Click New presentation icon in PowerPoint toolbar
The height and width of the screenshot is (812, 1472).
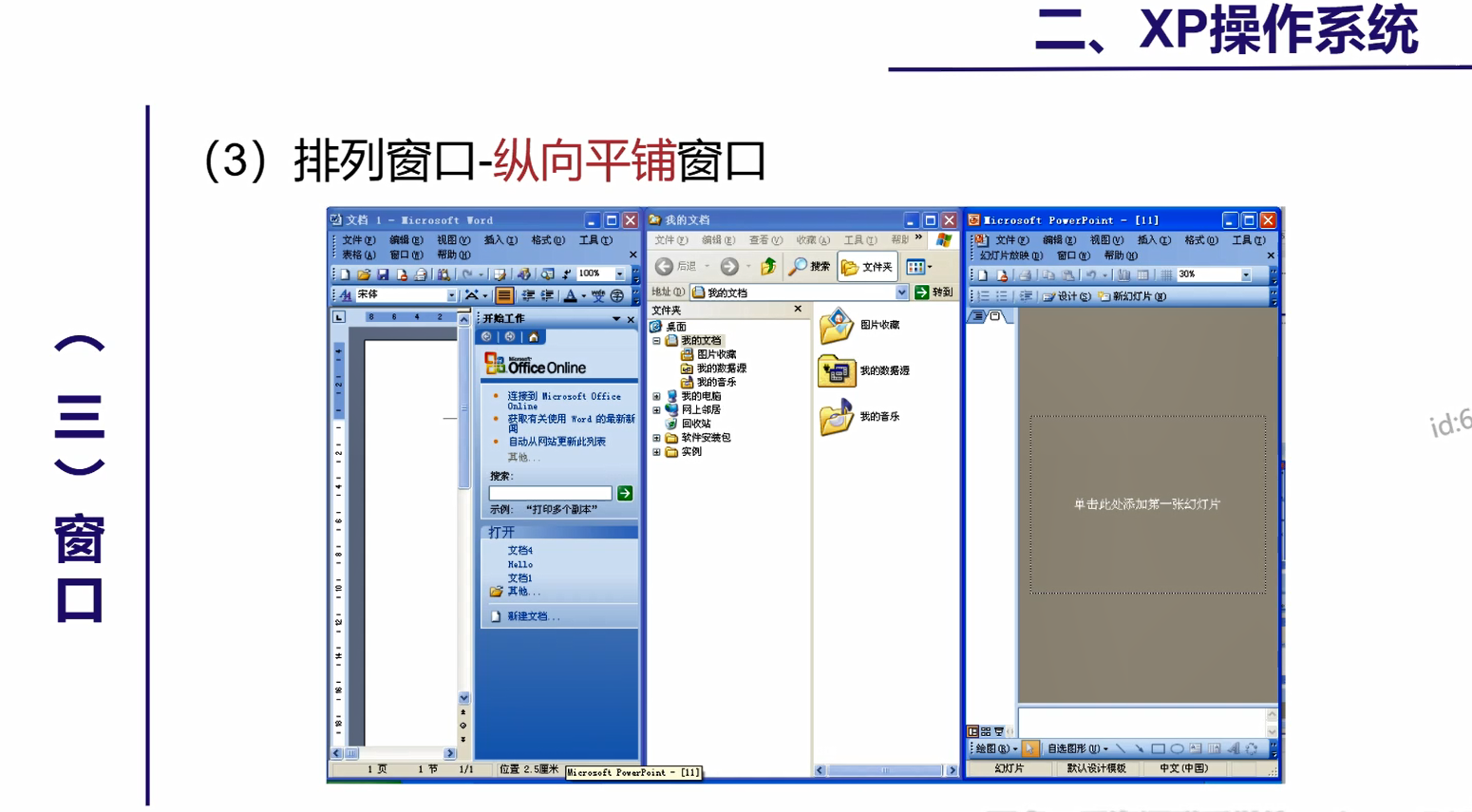983,275
